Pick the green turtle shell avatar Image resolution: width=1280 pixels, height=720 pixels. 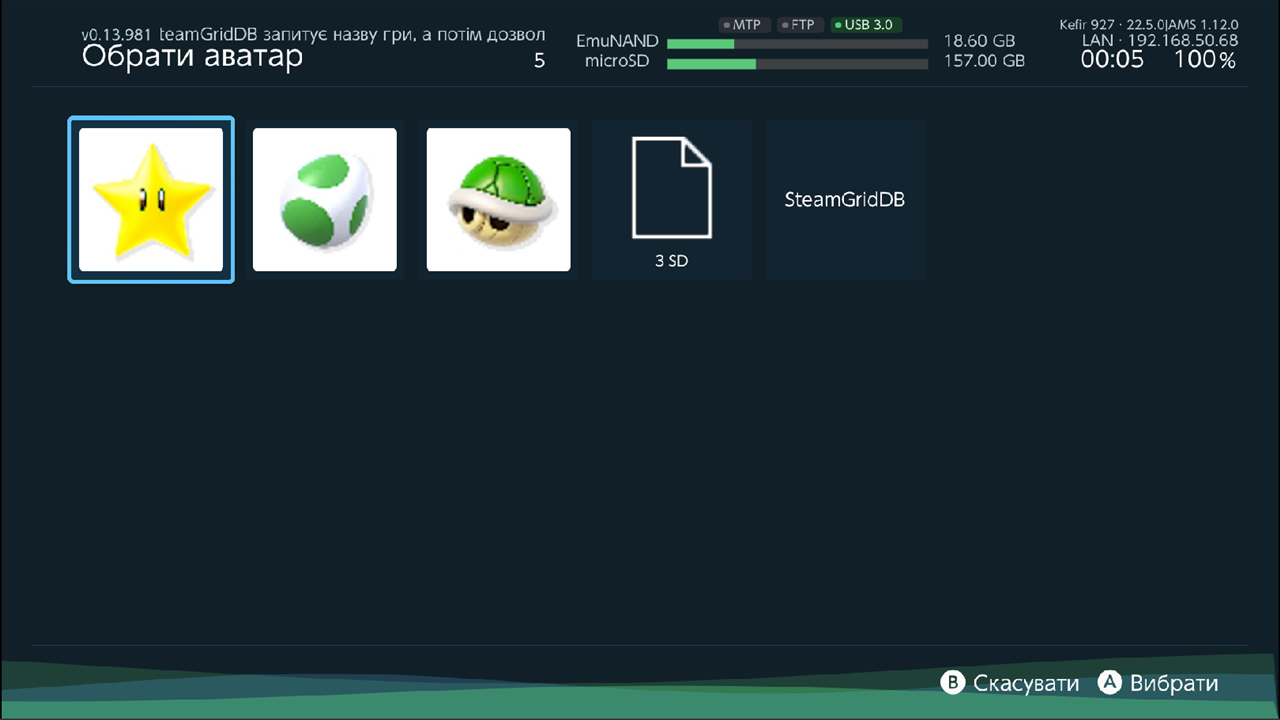click(x=499, y=199)
